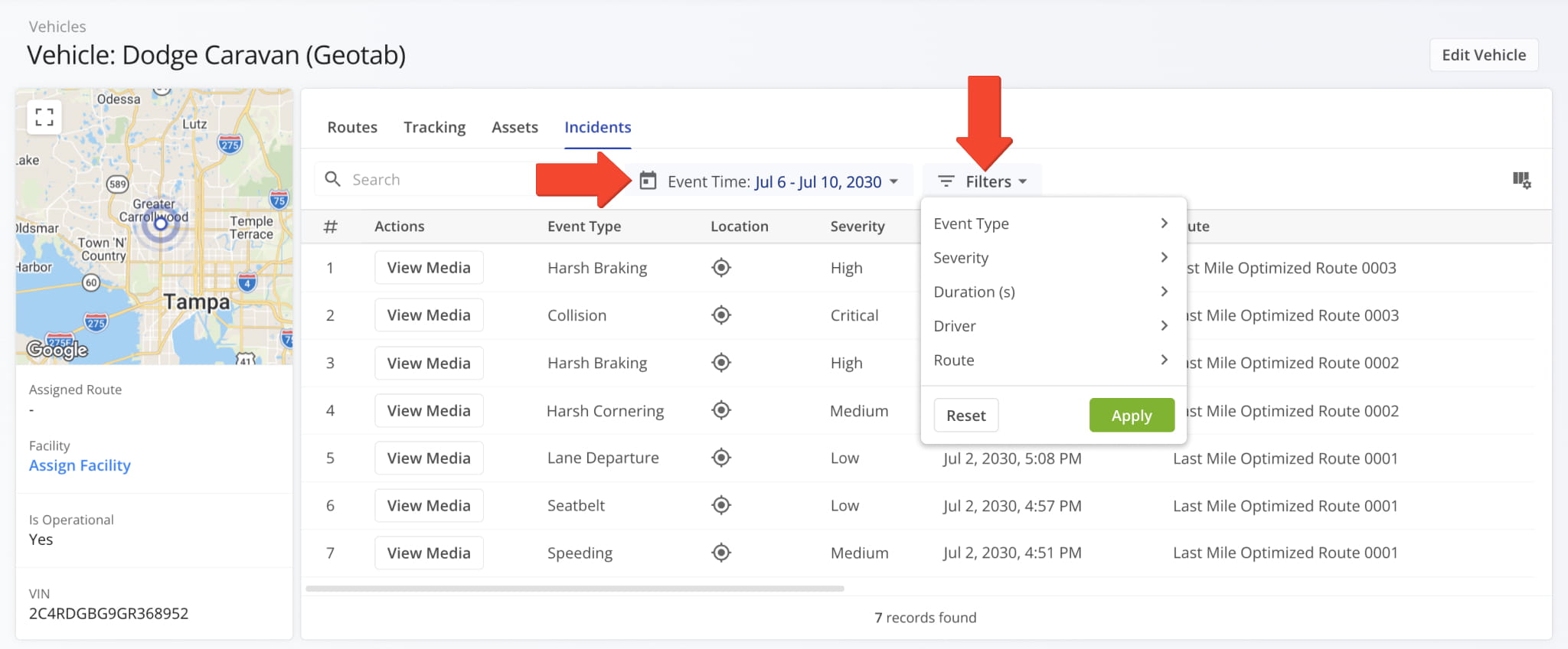The width and height of the screenshot is (1568, 649).
Task: Show location for Harsh Braking row 3
Action: [x=721, y=363]
